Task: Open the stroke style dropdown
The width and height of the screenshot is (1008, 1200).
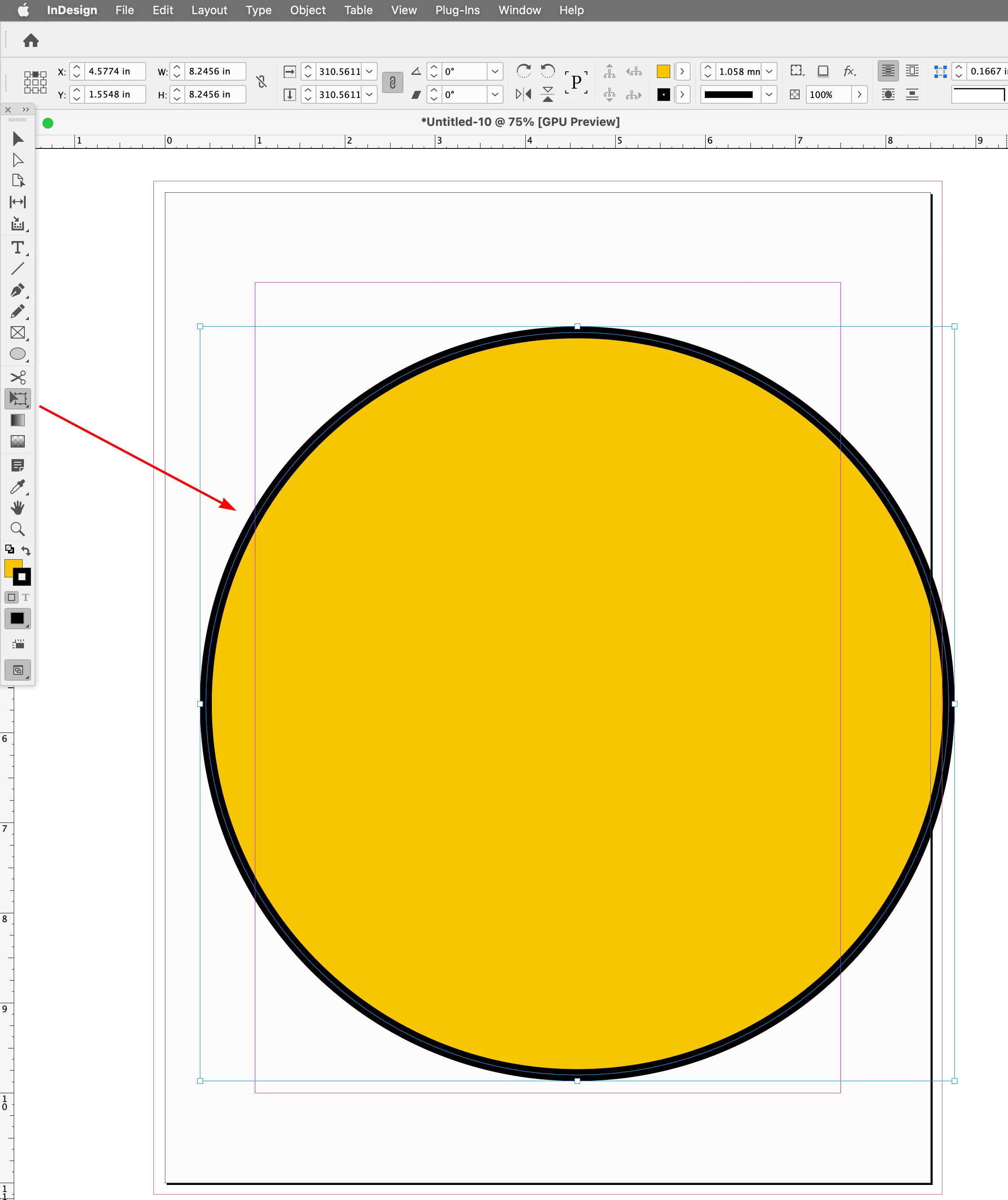Action: [x=770, y=94]
